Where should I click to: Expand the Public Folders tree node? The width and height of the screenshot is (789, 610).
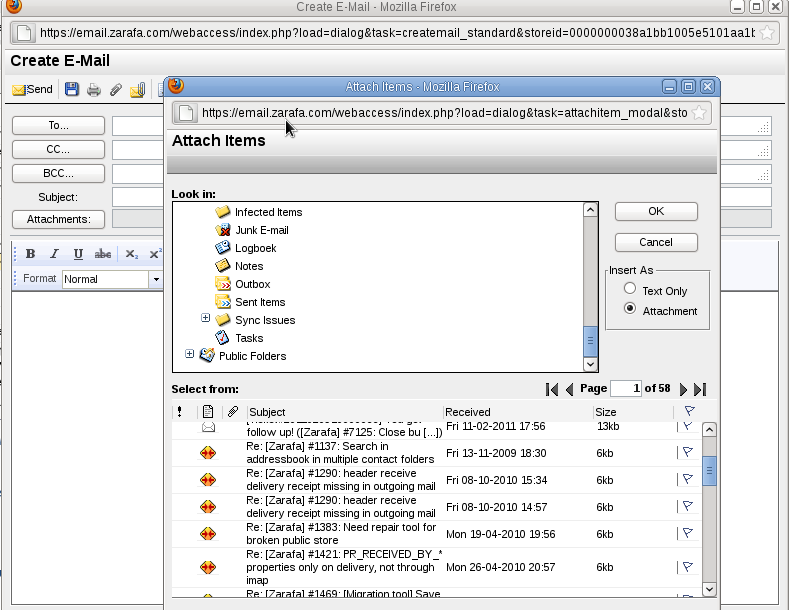(x=190, y=355)
